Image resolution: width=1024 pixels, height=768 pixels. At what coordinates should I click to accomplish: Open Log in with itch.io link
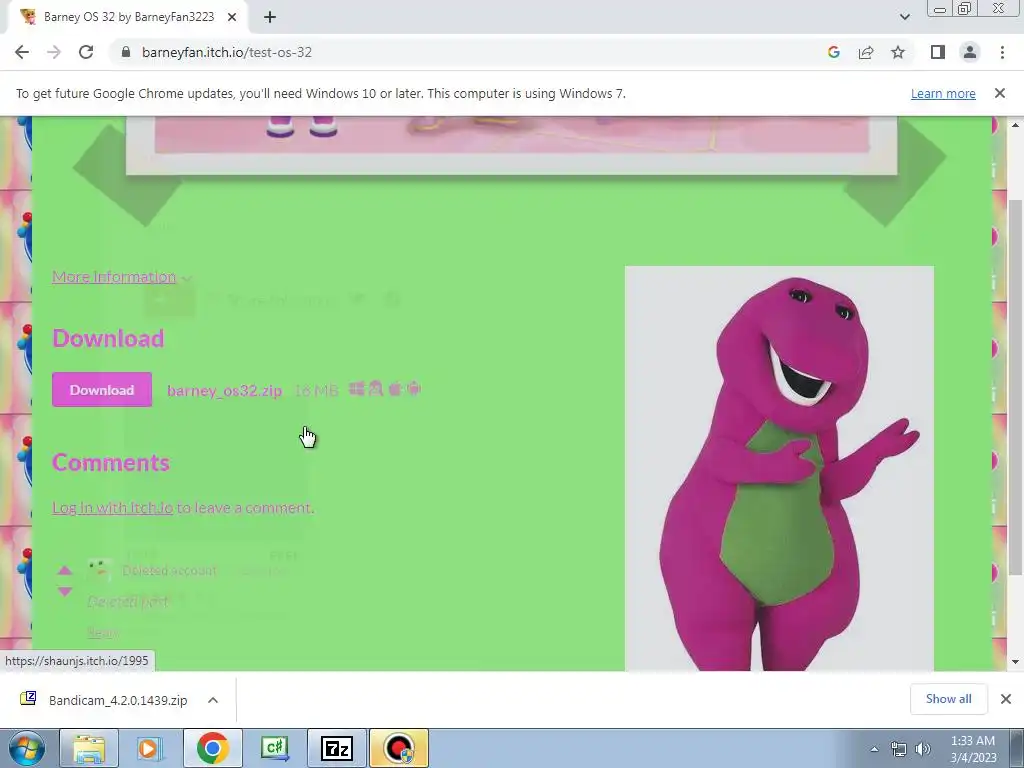coord(112,507)
